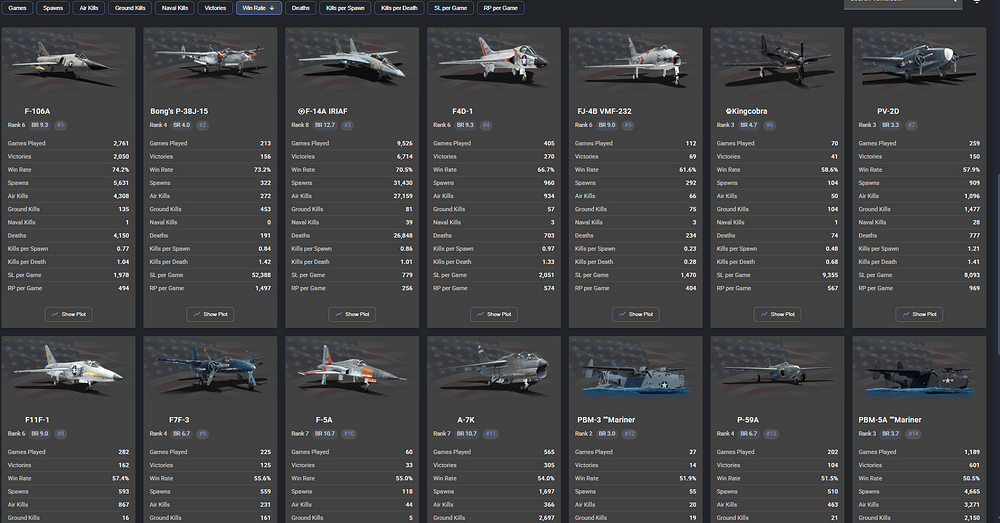
Task: Select the SL per Game sort option
Action: (x=449, y=8)
